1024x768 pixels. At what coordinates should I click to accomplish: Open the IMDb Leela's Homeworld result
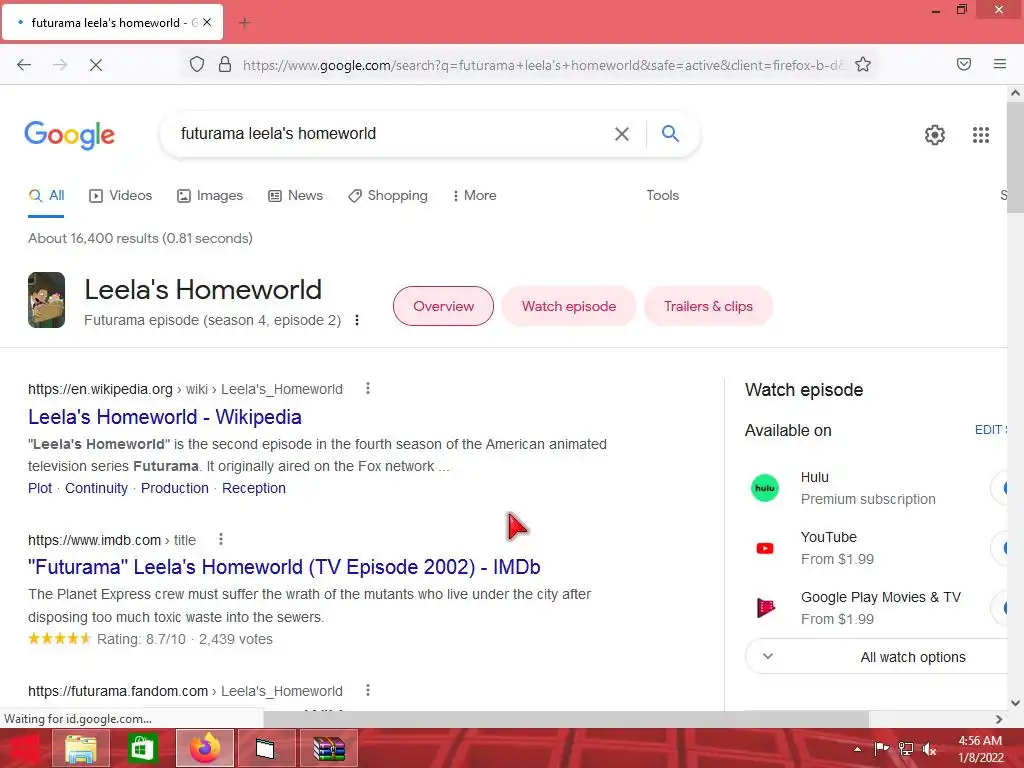(284, 567)
